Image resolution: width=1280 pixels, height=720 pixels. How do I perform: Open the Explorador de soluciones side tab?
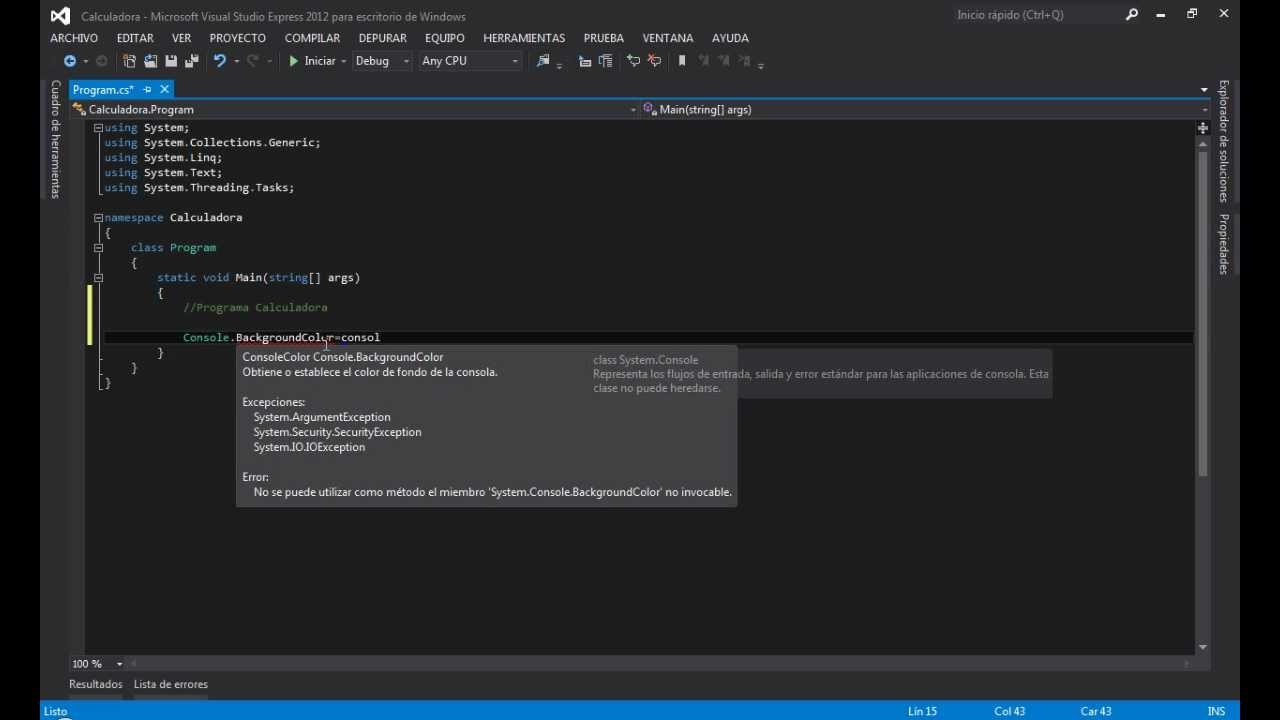1223,141
